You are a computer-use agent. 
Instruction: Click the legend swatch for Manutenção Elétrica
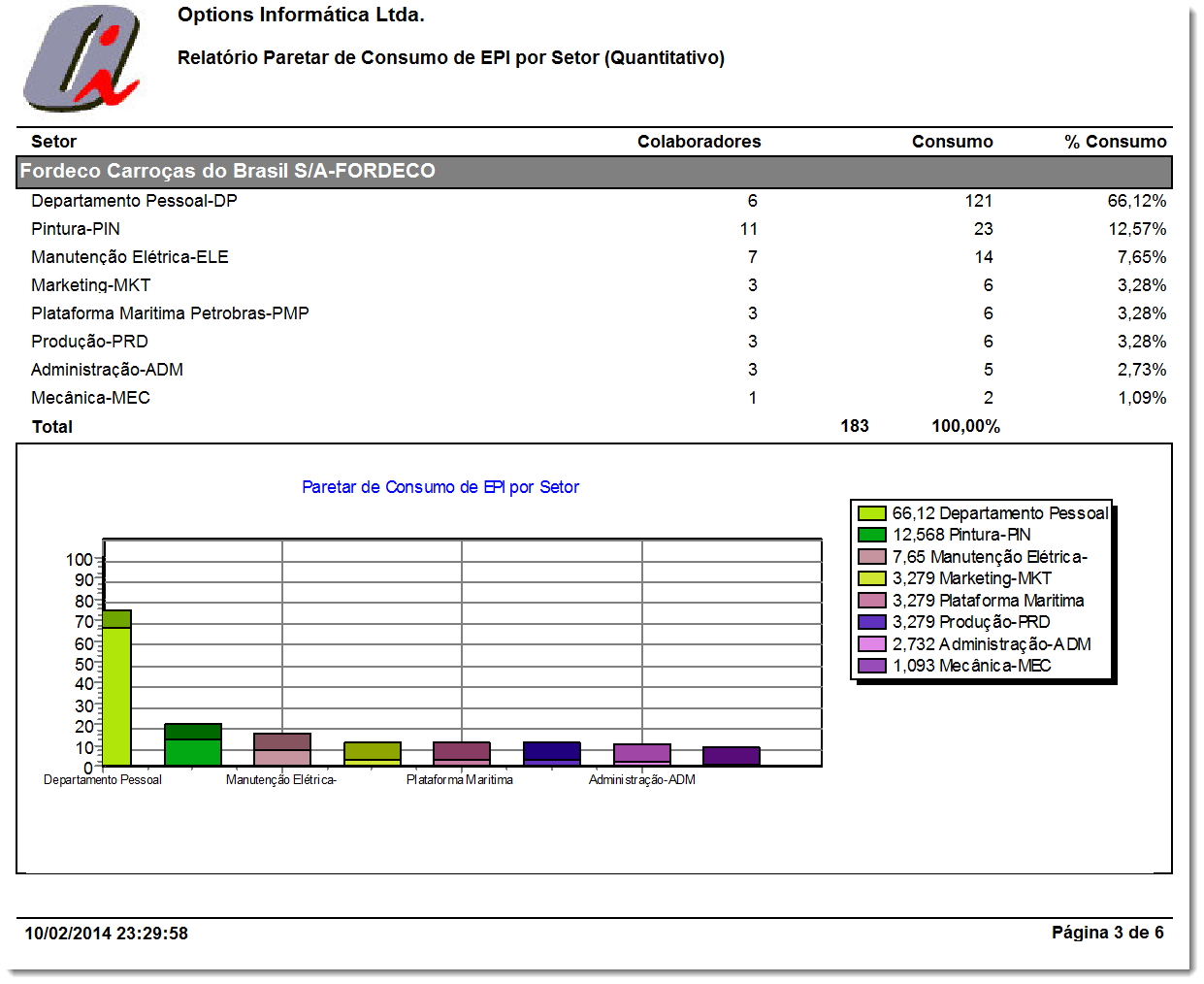[x=872, y=557]
